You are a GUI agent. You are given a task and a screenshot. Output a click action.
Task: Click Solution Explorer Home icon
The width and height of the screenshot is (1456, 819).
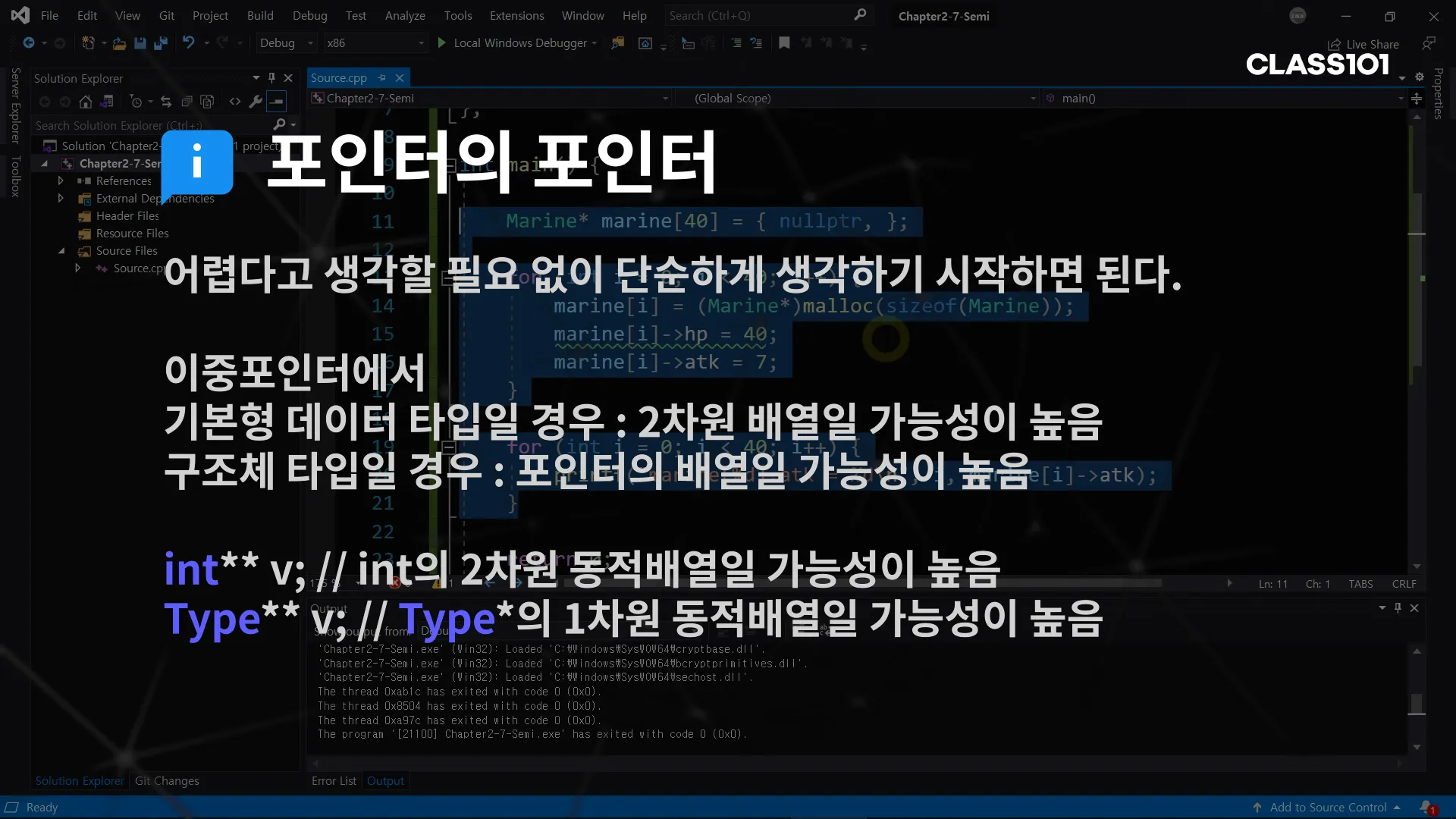click(86, 102)
